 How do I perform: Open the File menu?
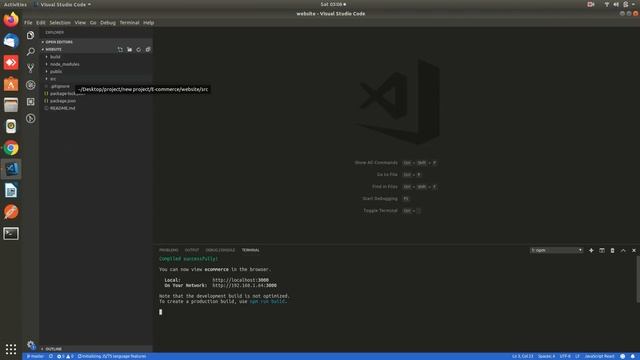pos(28,22)
